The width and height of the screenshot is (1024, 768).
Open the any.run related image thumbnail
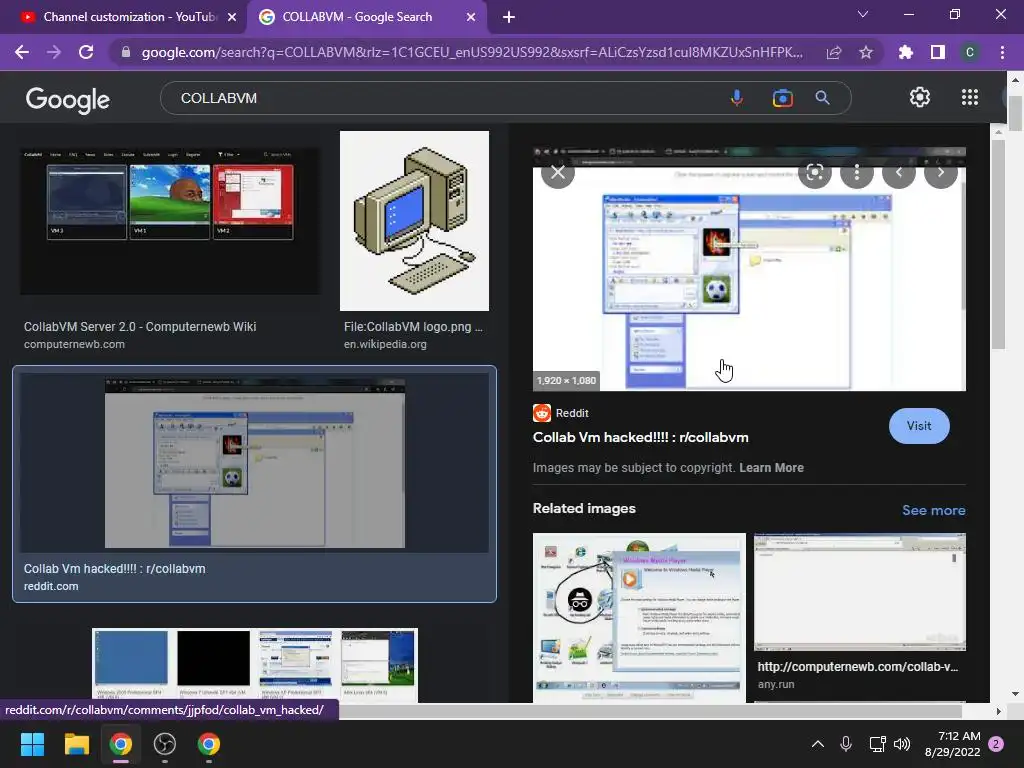859,592
